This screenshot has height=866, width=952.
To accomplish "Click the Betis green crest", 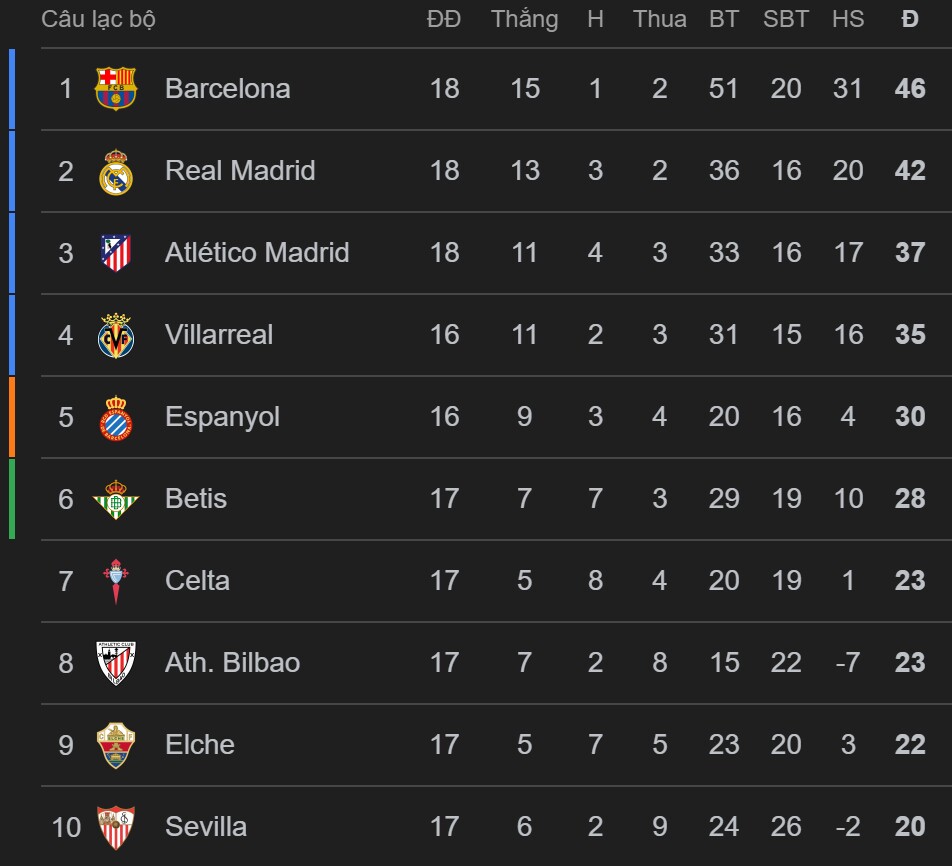I will point(116,499).
